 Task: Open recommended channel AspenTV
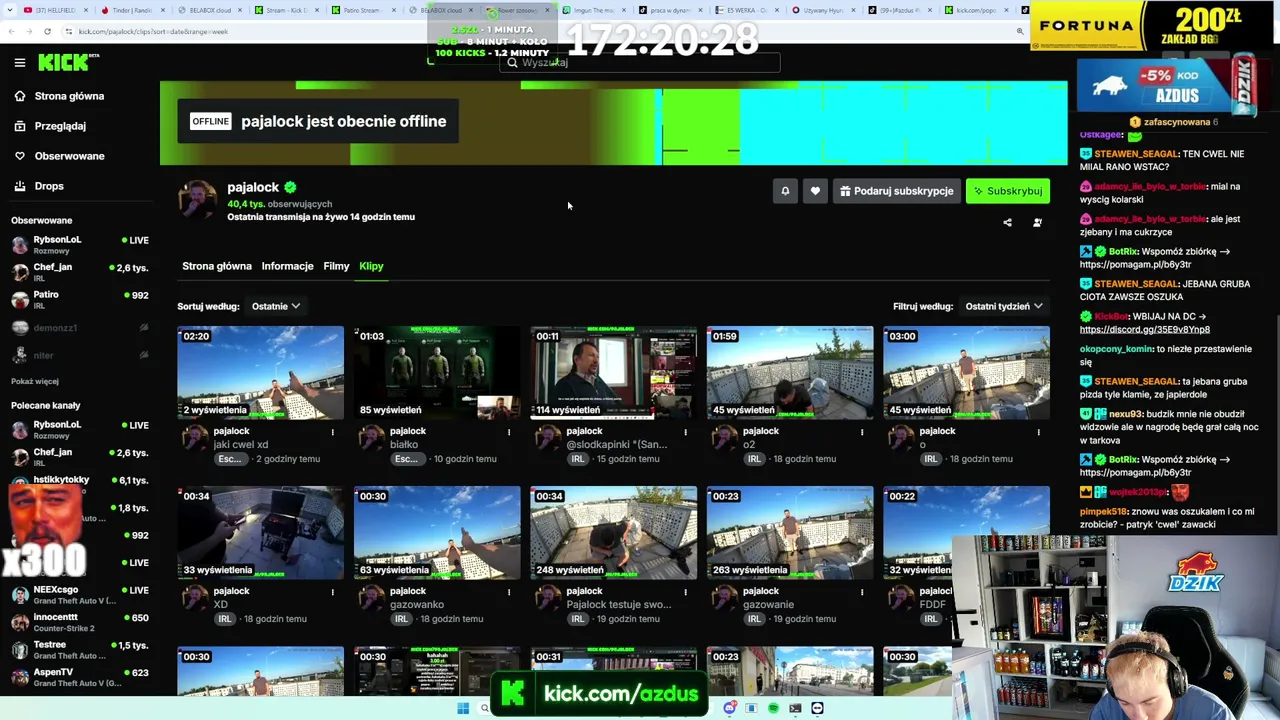pyautogui.click(x=80, y=677)
